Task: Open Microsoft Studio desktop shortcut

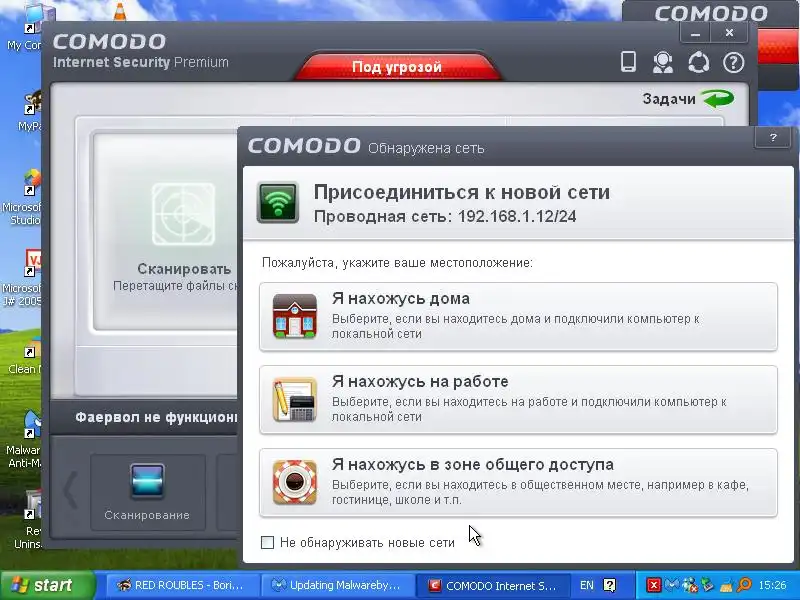Action: [21, 198]
